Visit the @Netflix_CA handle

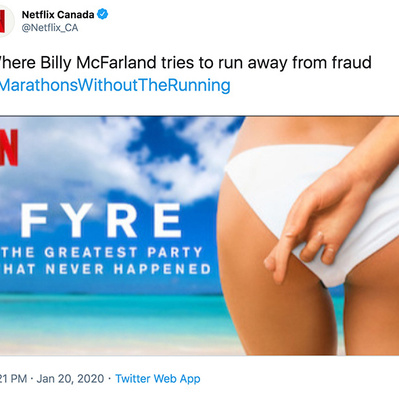(x=50, y=28)
